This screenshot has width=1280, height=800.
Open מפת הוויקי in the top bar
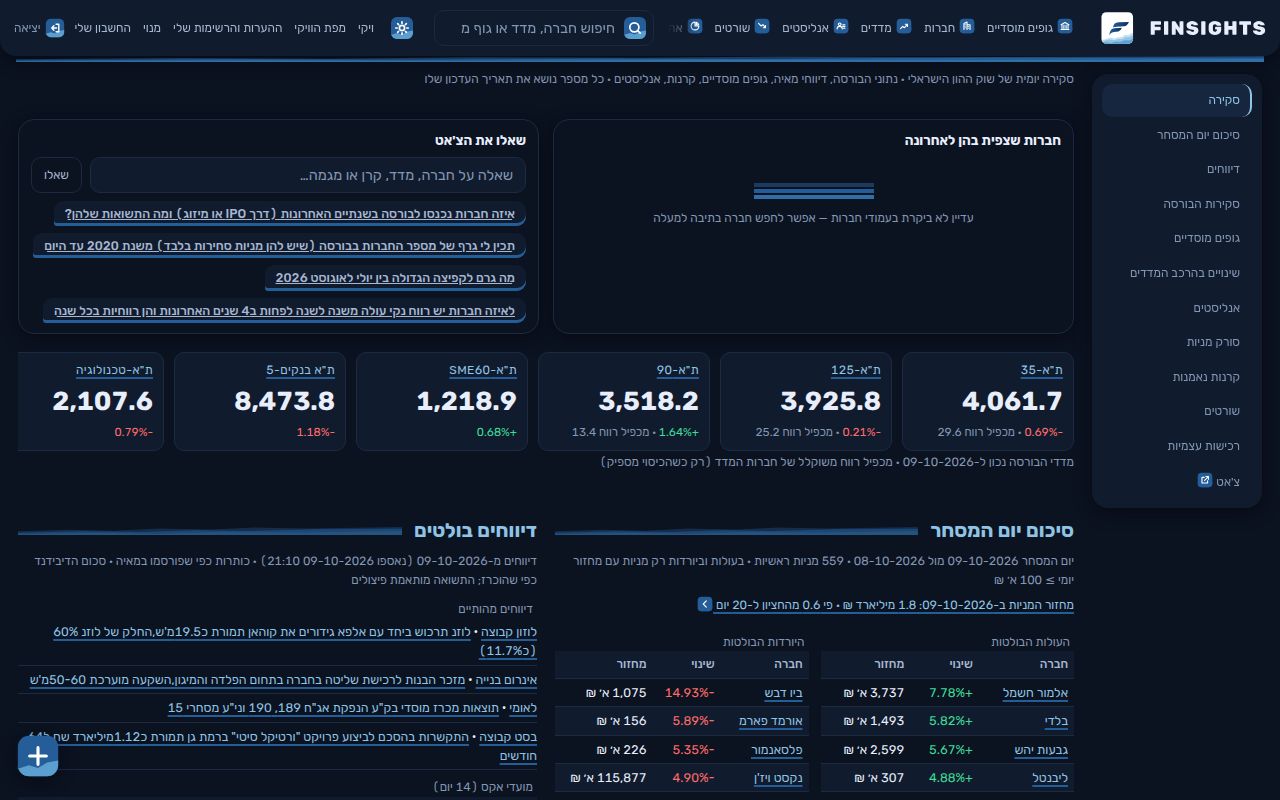(x=320, y=28)
